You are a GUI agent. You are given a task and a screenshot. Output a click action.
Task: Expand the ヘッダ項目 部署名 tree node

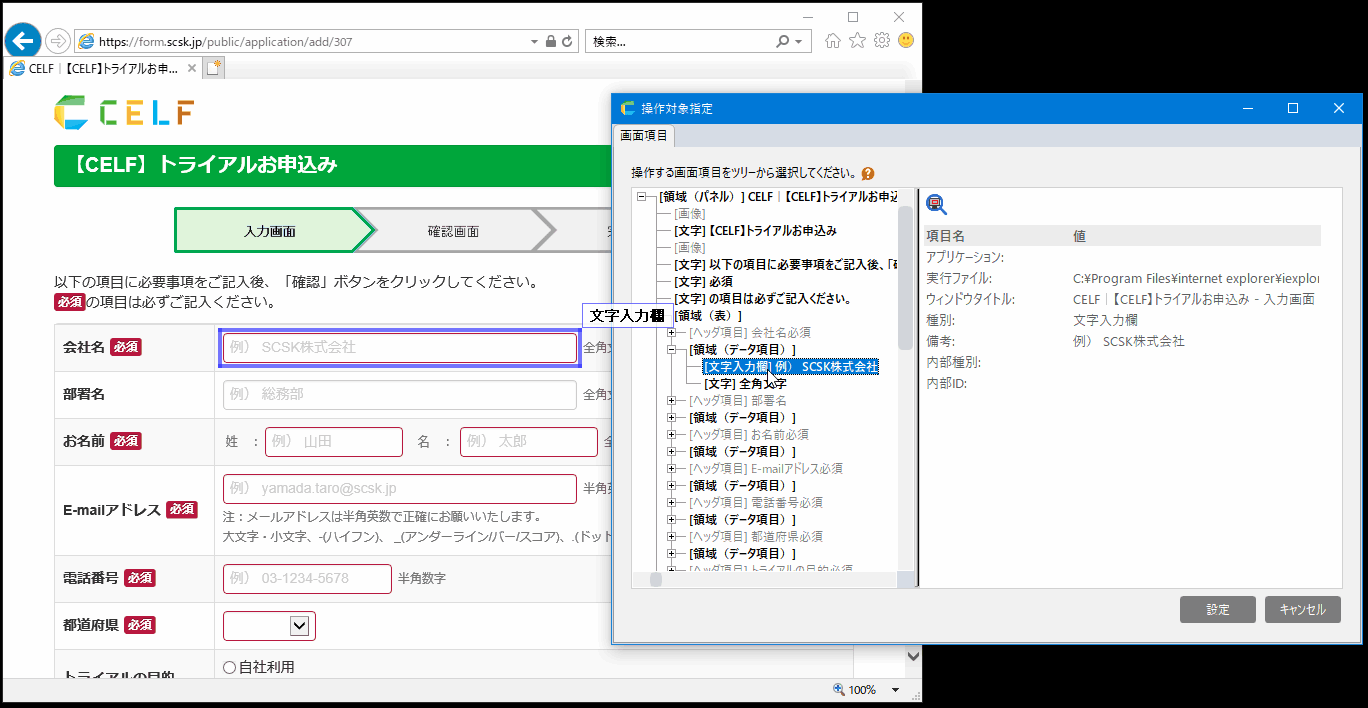click(672, 401)
